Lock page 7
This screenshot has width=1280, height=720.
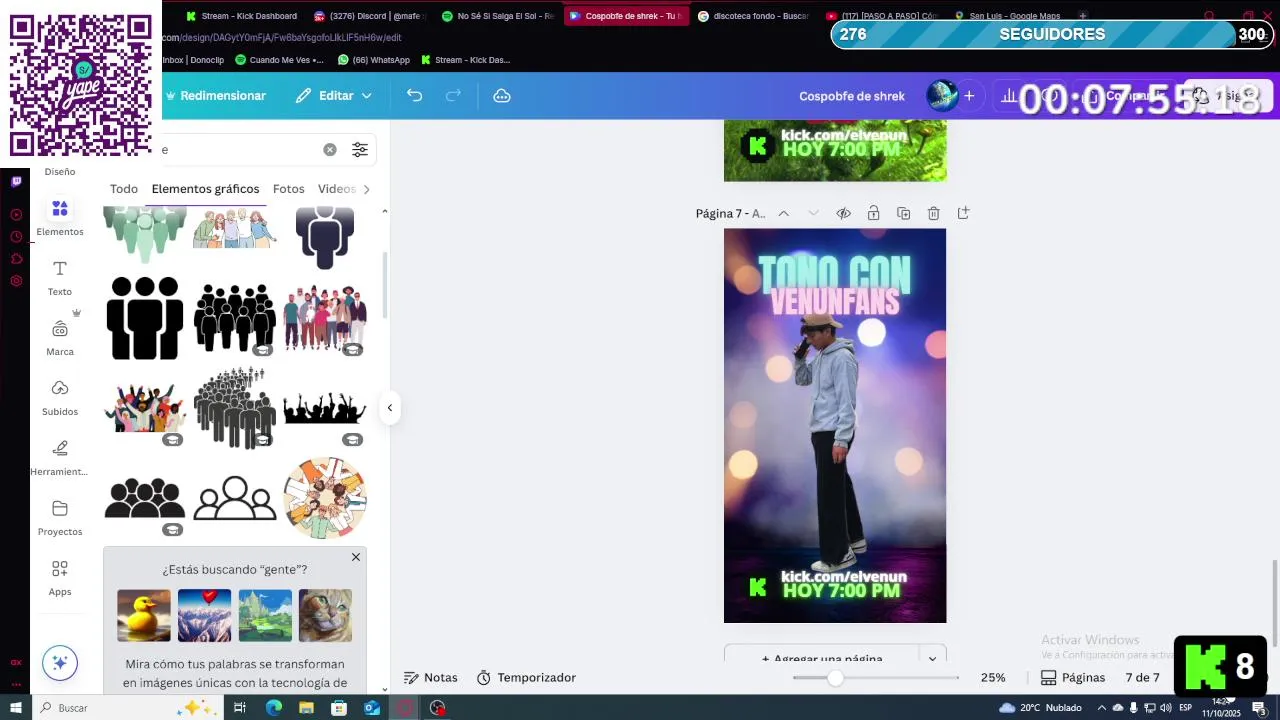[873, 213]
